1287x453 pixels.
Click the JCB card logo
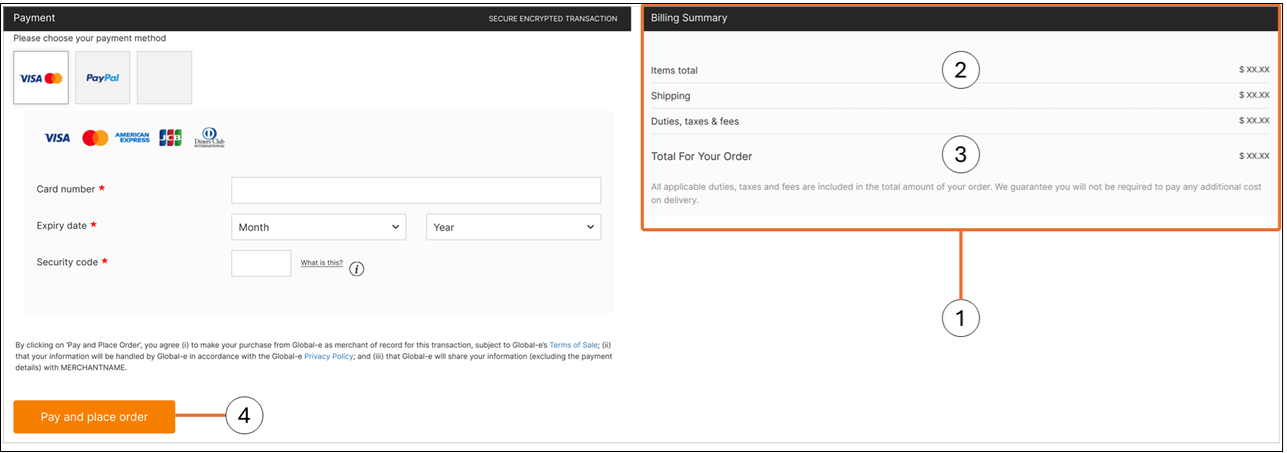pyautogui.click(x=170, y=138)
